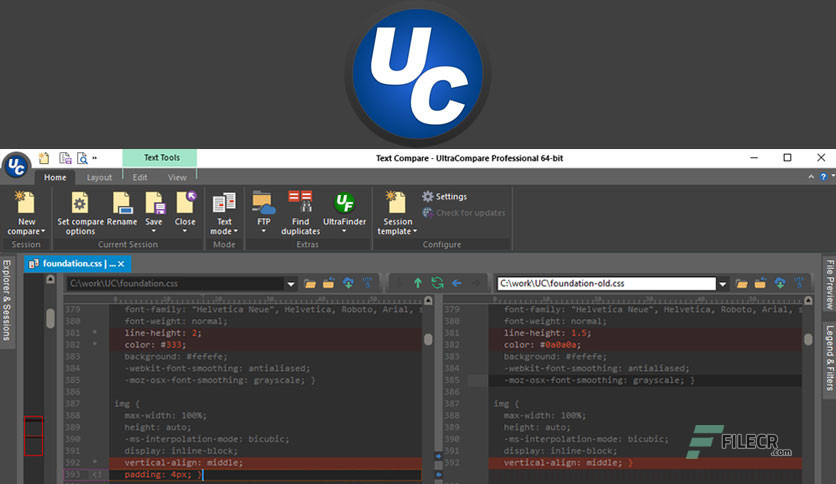Select the Text Tools contextual tab
The height and width of the screenshot is (484, 836).
tap(160, 158)
